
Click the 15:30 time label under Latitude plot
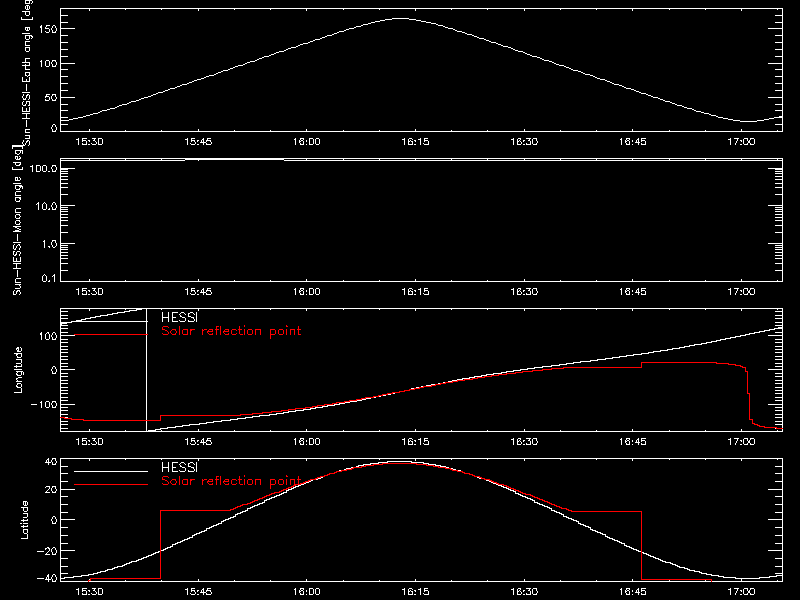tap(89, 592)
